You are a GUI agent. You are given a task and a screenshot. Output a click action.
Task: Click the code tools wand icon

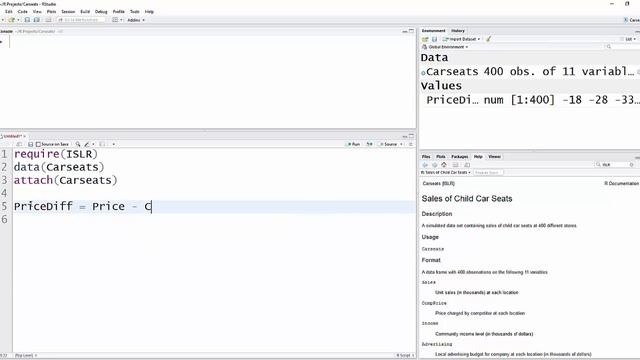(88, 144)
